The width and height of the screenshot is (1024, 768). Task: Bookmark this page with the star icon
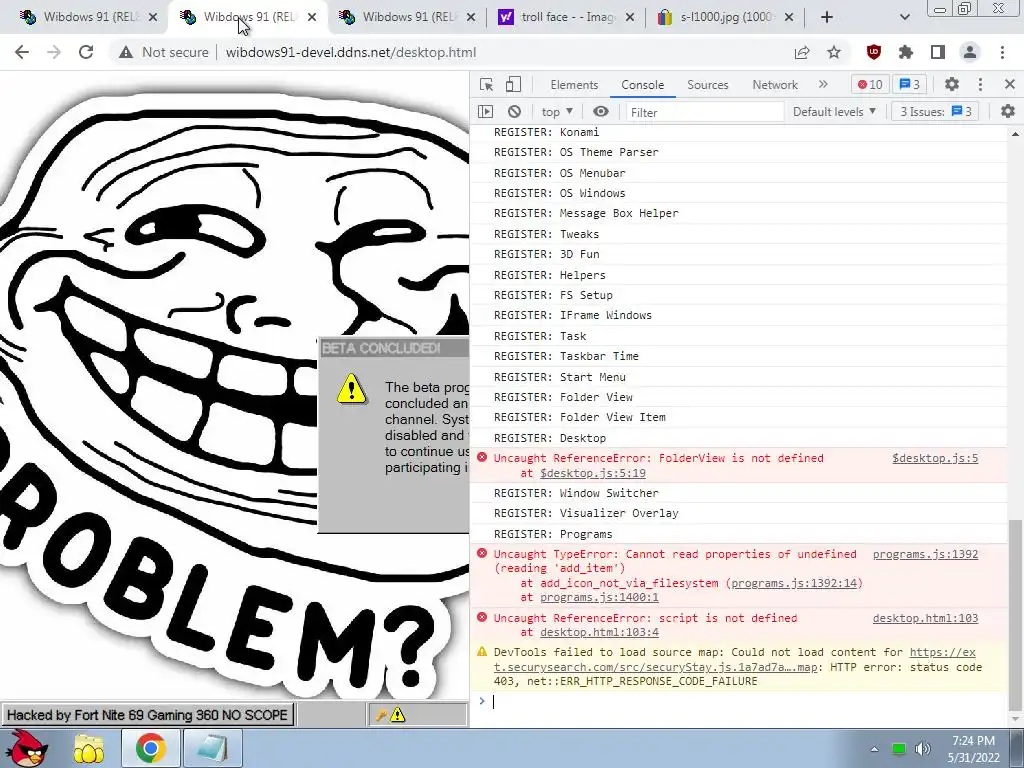[834, 52]
